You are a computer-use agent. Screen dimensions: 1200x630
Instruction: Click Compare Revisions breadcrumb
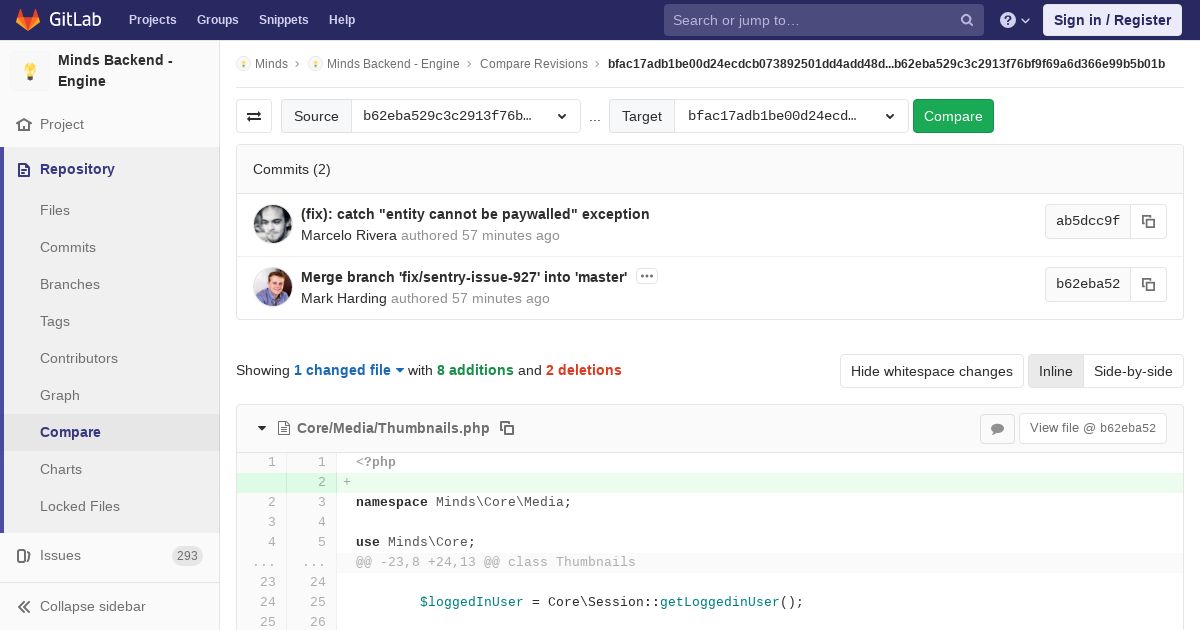coord(534,64)
